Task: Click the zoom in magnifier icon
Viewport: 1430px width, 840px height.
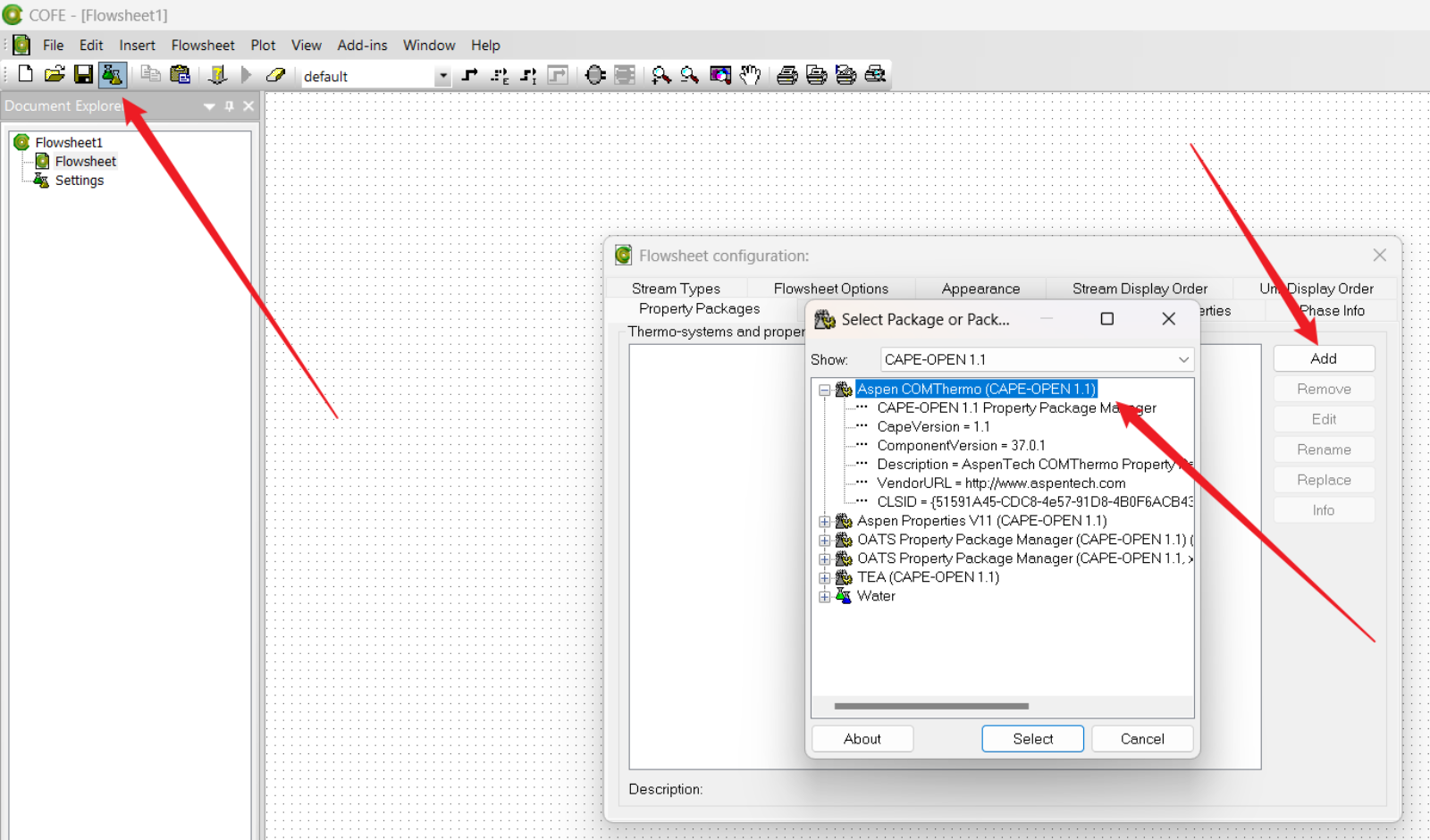Action: pyautogui.click(x=661, y=75)
